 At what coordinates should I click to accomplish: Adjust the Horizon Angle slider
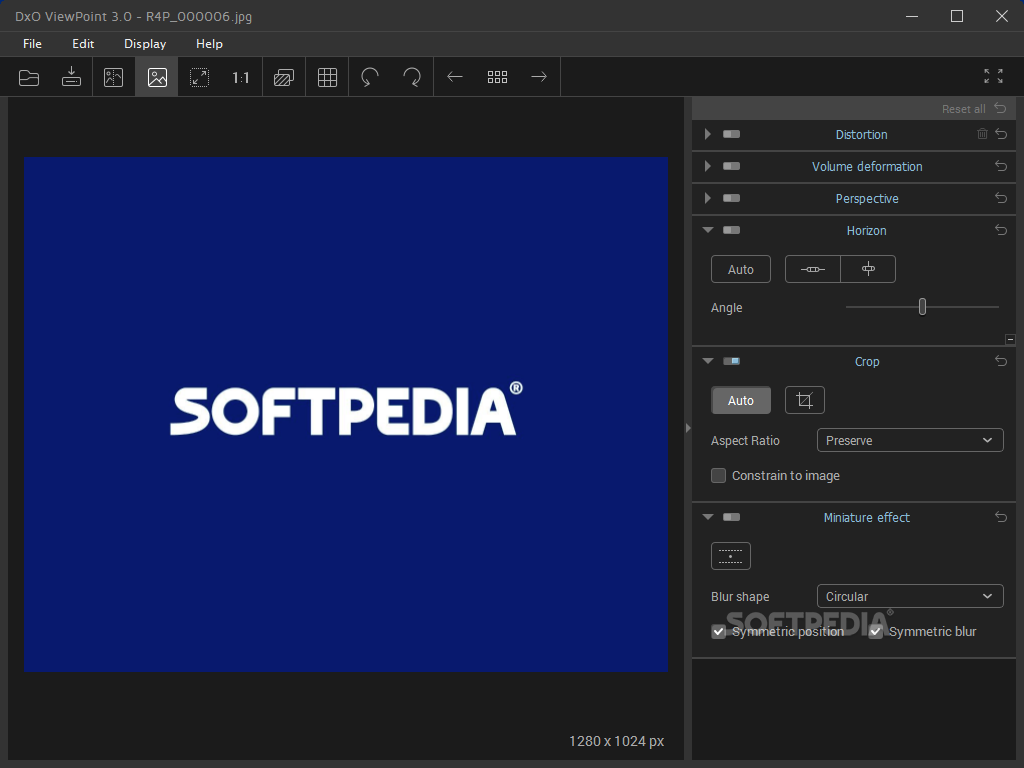click(x=922, y=306)
